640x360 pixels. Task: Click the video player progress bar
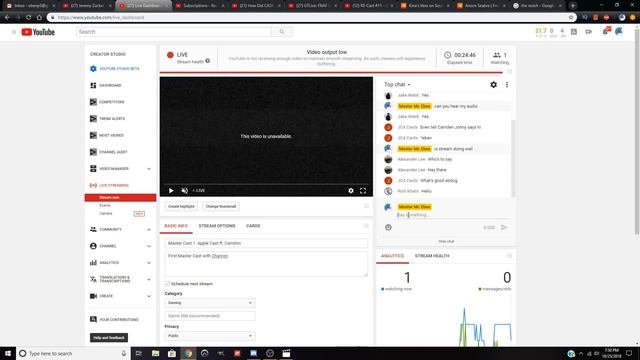pos(266,184)
